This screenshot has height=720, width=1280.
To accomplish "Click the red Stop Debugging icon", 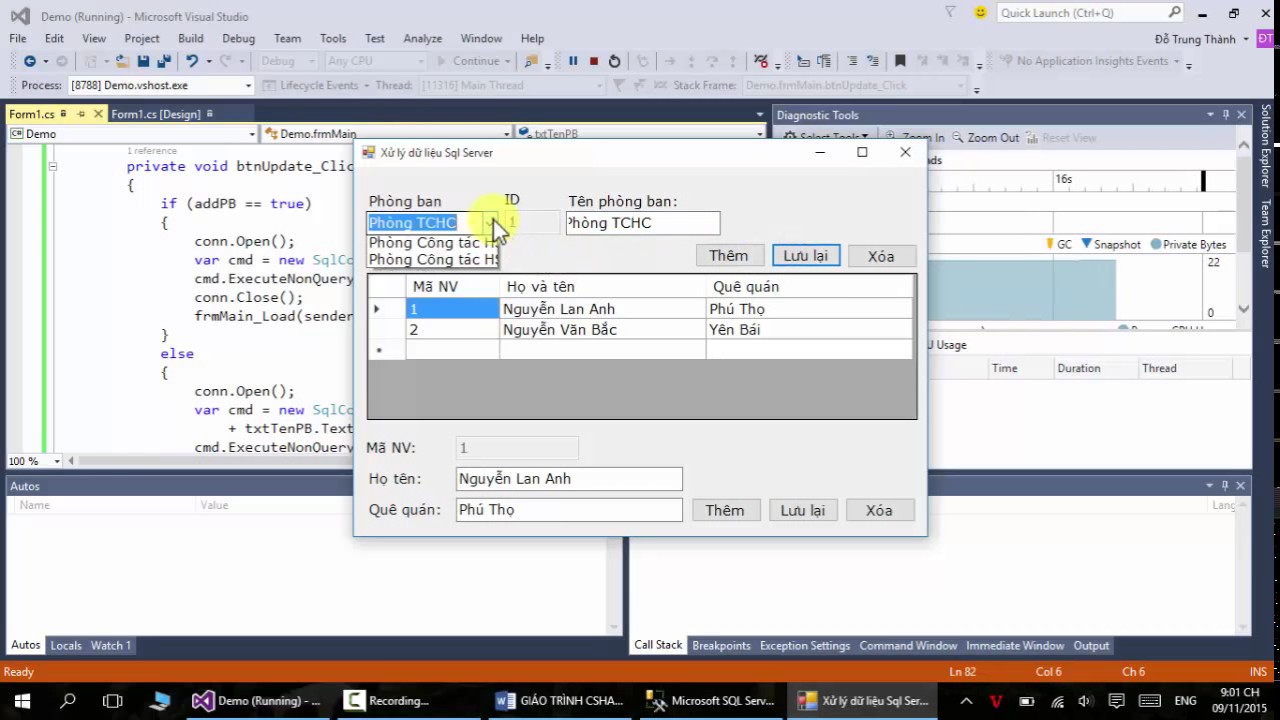I will (593, 61).
